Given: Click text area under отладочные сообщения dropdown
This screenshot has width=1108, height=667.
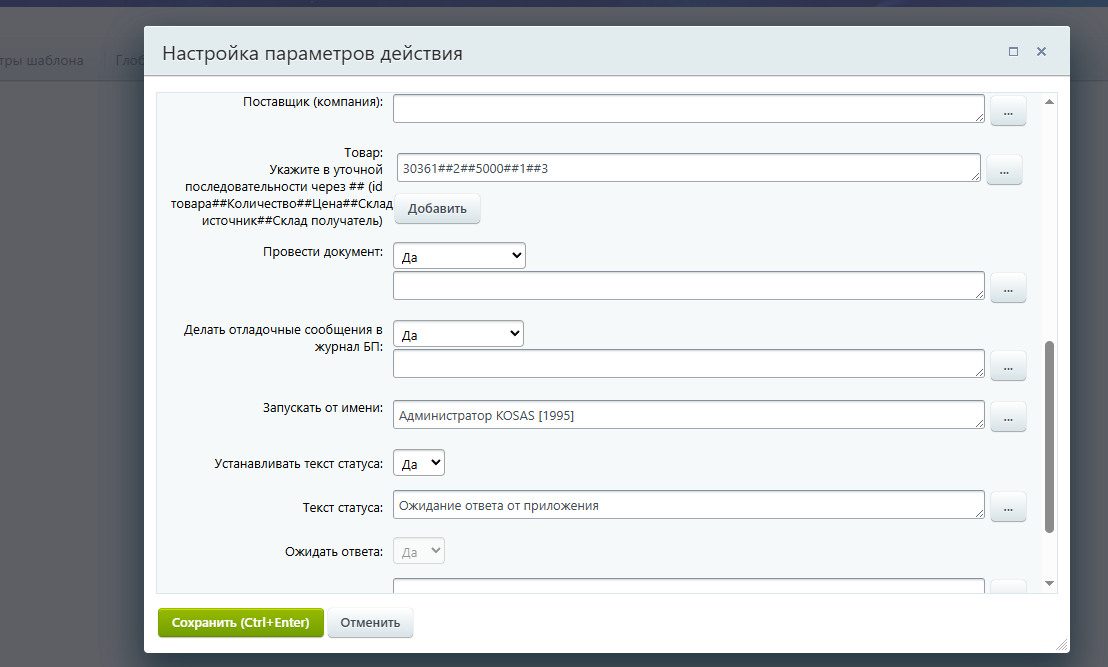Looking at the screenshot, I should click(688, 363).
